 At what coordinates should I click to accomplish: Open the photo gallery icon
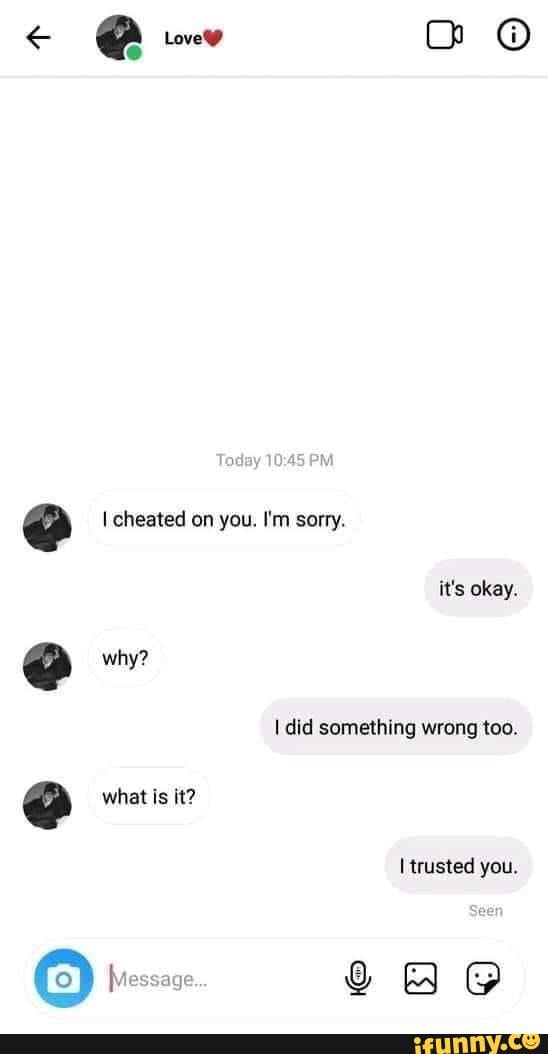click(x=420, y=978)
